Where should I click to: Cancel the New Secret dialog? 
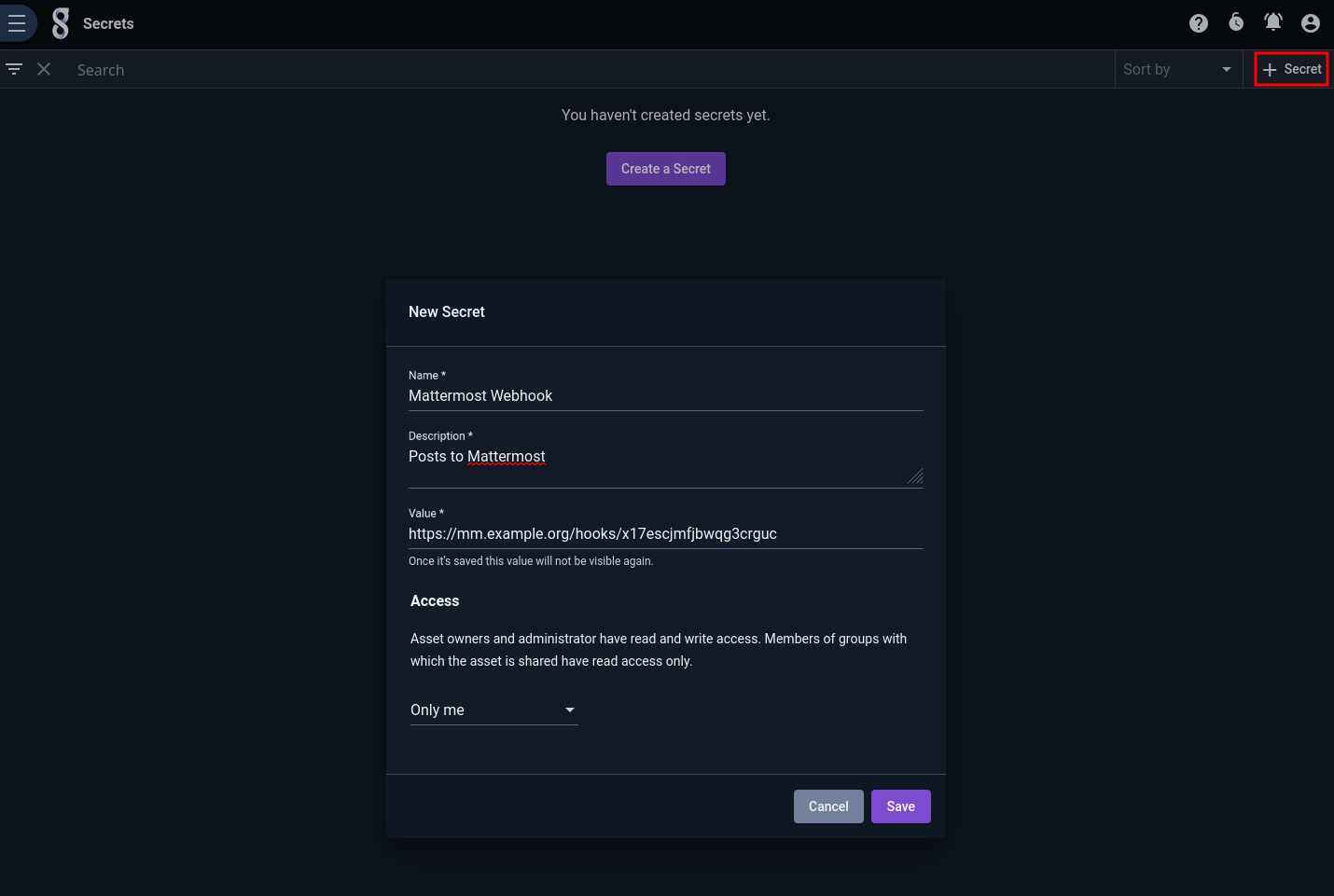coord(828,806)
